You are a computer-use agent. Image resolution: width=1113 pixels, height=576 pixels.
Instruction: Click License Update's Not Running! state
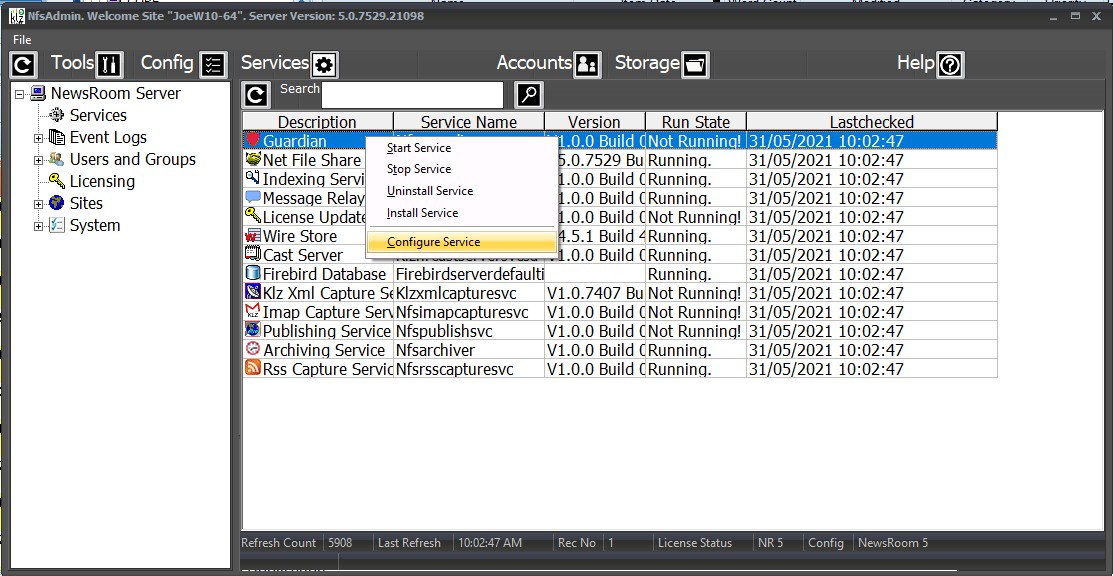point(696,217)
